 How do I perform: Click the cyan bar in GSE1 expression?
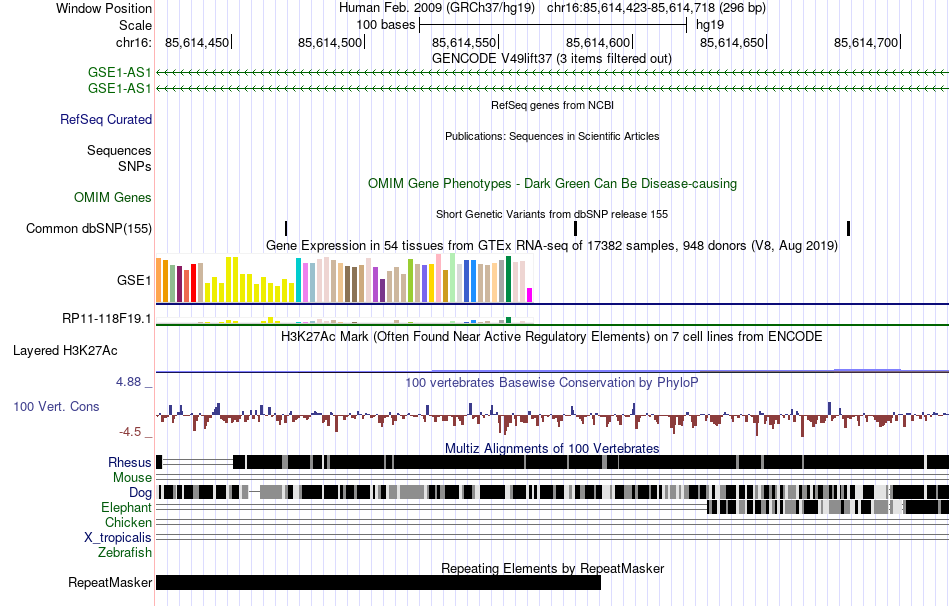pos(298,280)
